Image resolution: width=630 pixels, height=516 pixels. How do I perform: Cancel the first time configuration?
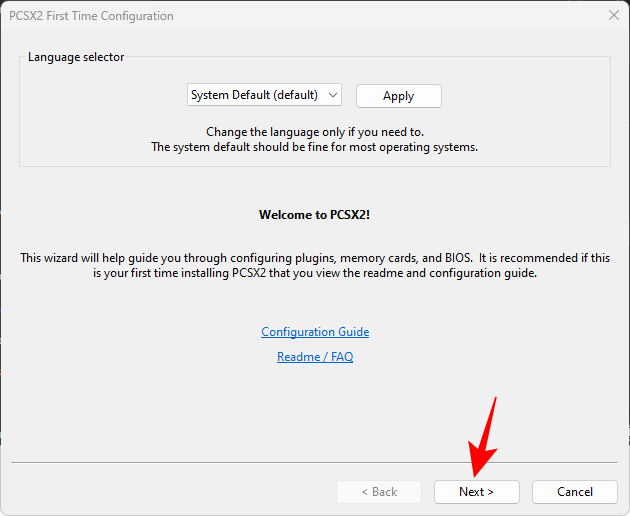(575, 492)
